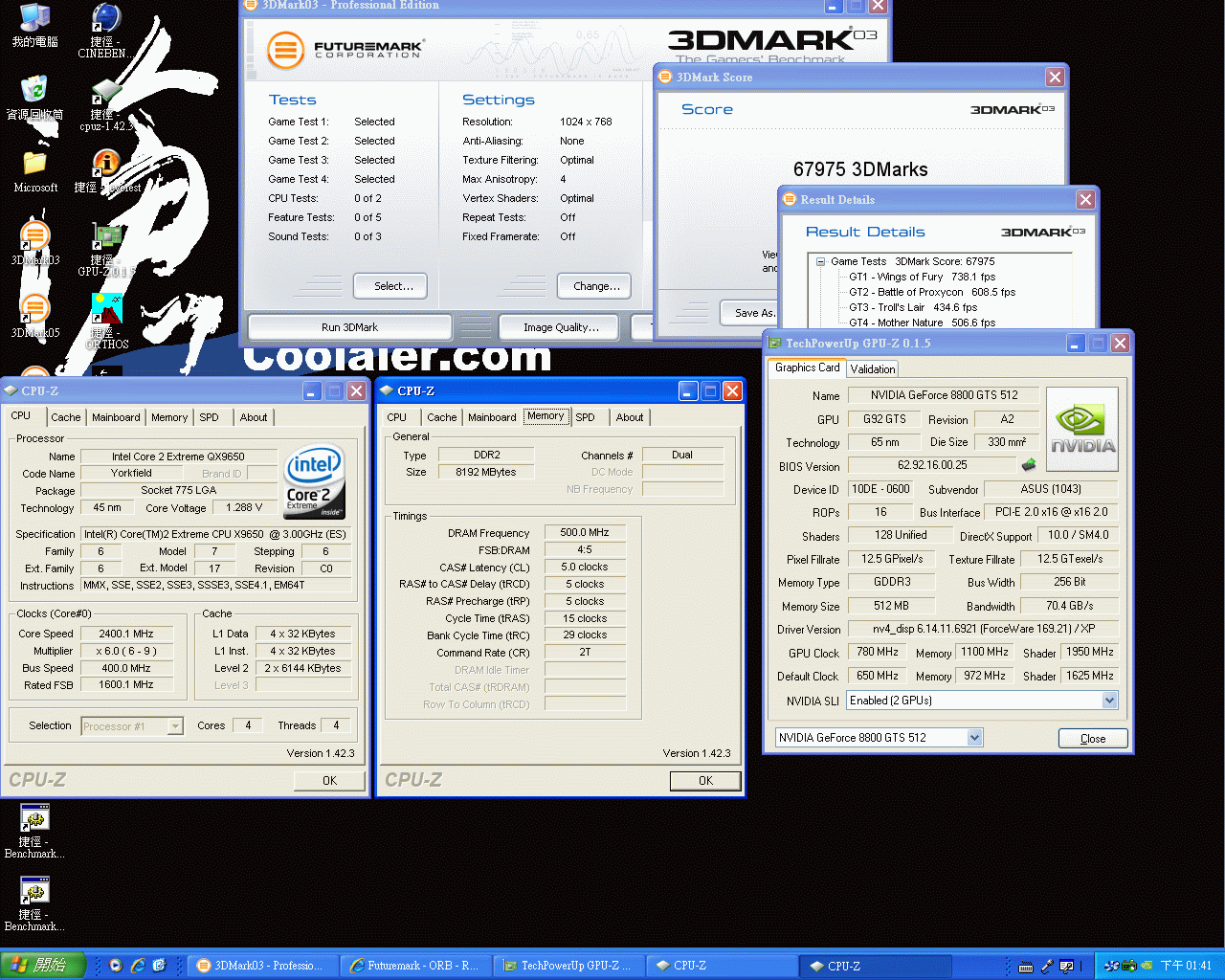Launch the CINEBENCH shortcut on the desktop
The width and height of the screenshot is (1225, 980).
click(x=105, y=31)
